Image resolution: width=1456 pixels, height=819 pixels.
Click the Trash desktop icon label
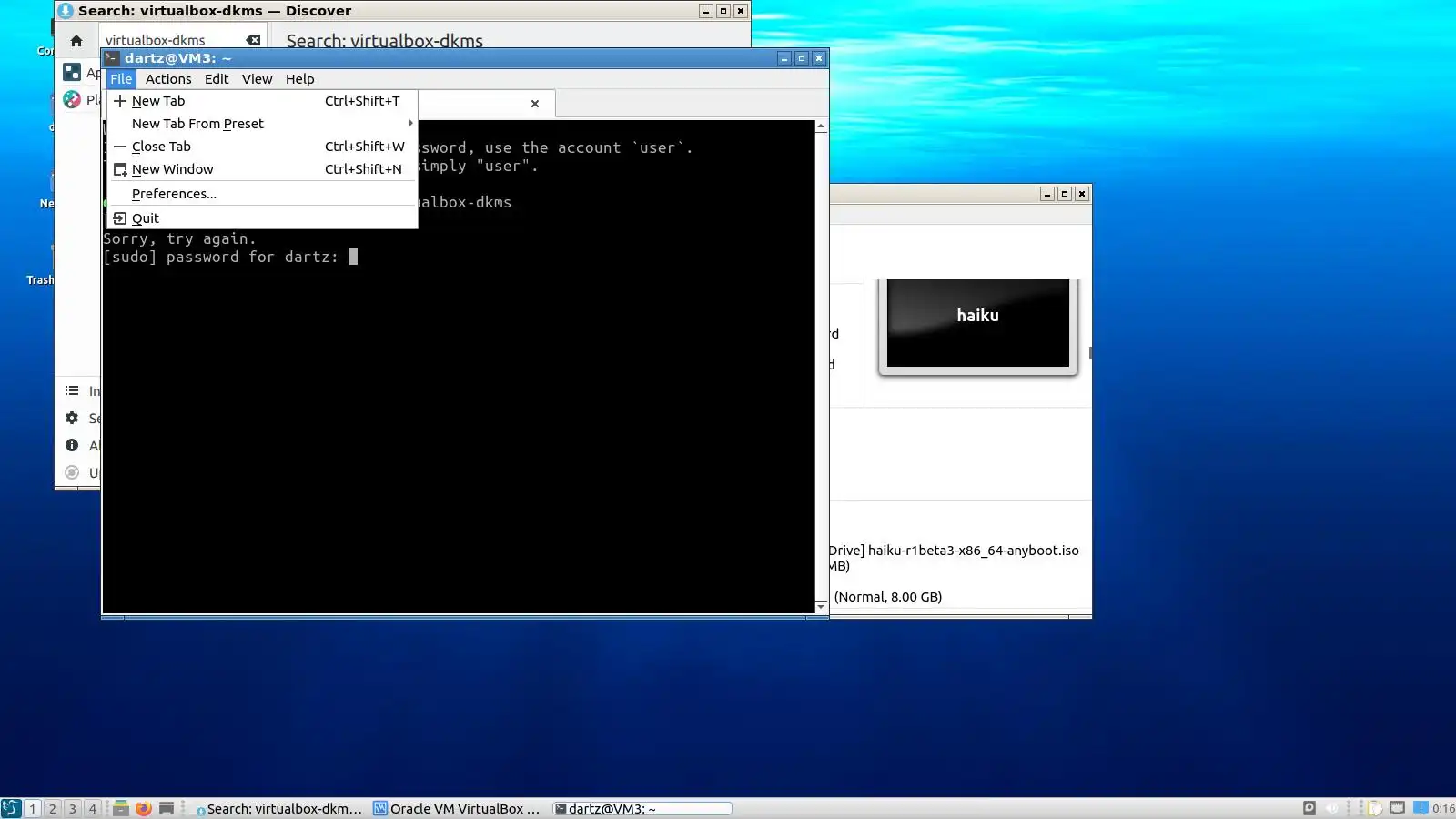[40, 280]
